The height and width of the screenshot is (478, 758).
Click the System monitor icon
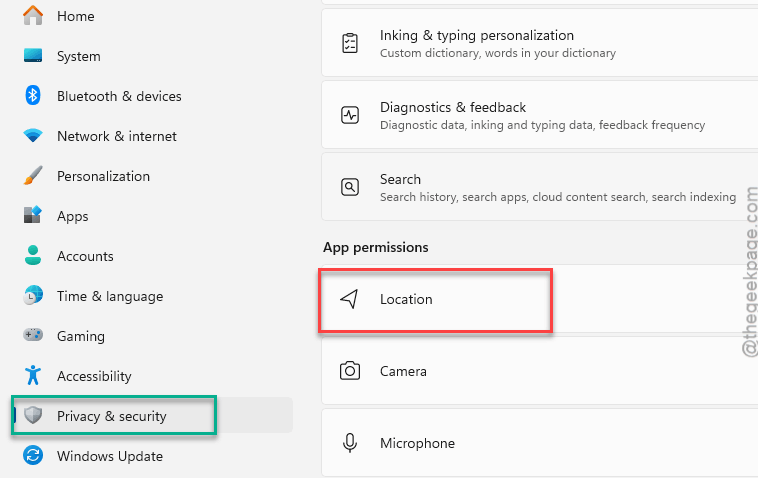pyautogui.click(x=33, y=56)
